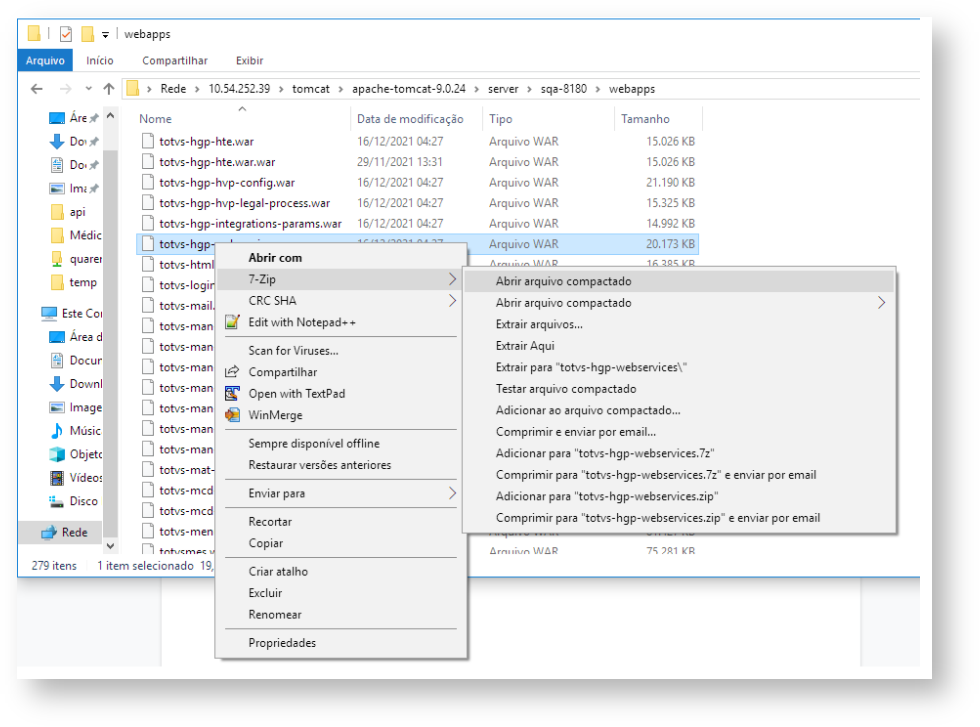Image resolution: width=980 pixels, height=727 pixels.
Task: Click the Downloads arrow icon under Este Computador
Action: (x=57, y=384)
